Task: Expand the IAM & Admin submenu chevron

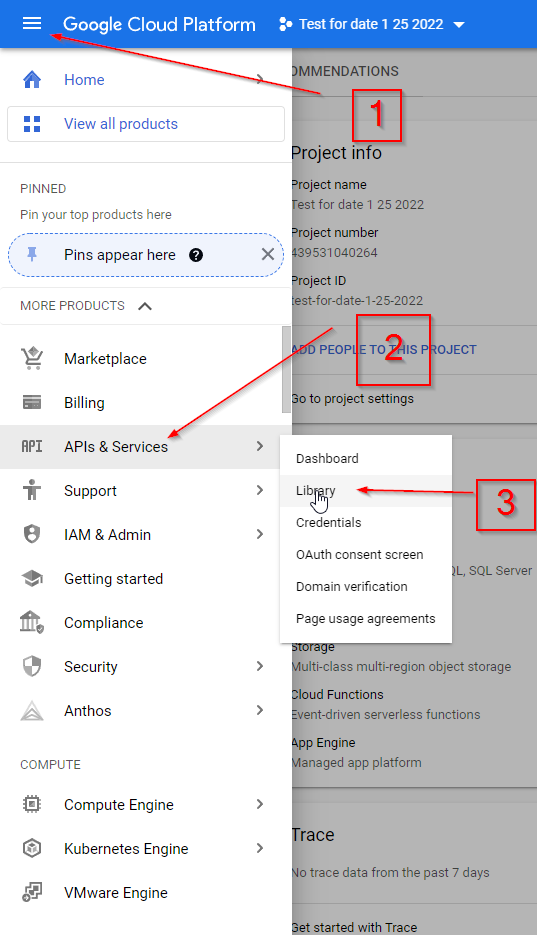Action: (x=260, y=534)
